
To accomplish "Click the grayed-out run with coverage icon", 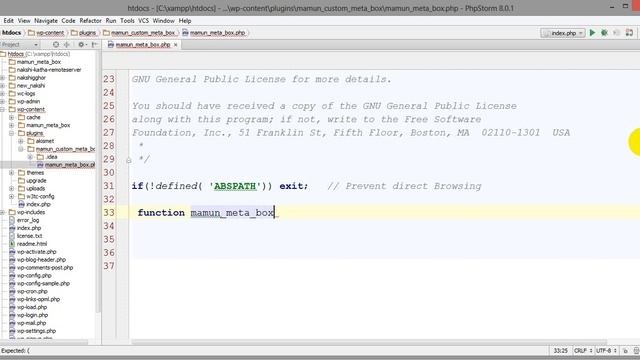I will tap(616, 33).
